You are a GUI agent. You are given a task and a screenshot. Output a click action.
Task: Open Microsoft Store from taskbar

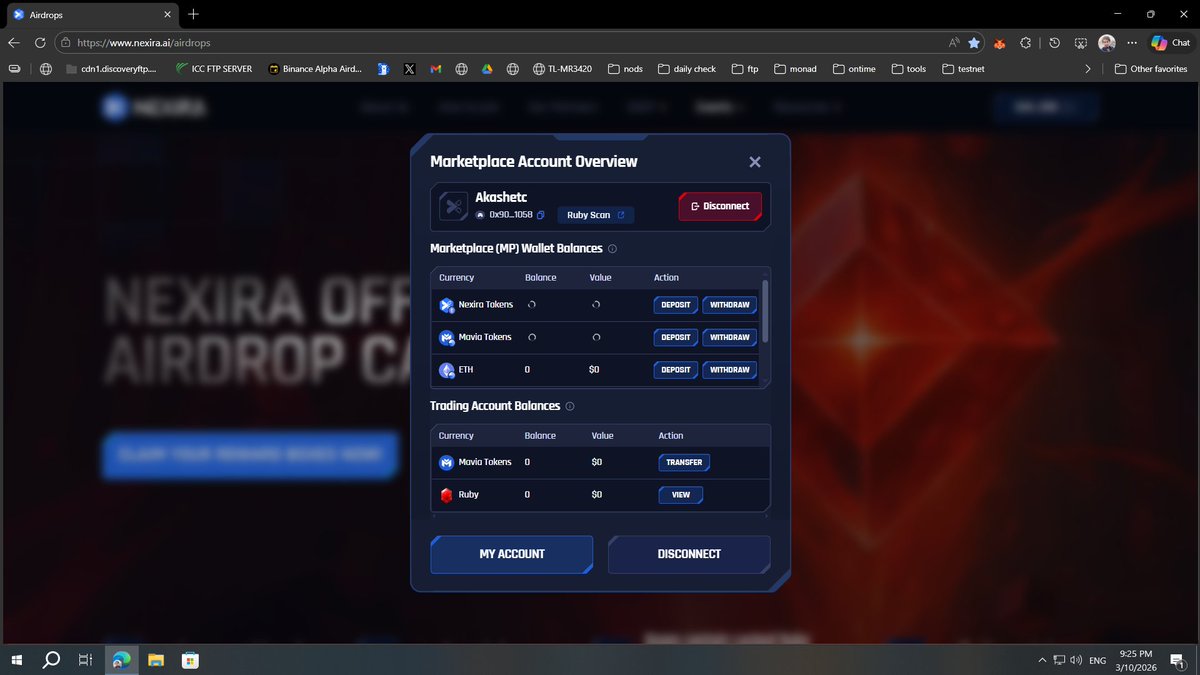(x=190, y=660)
